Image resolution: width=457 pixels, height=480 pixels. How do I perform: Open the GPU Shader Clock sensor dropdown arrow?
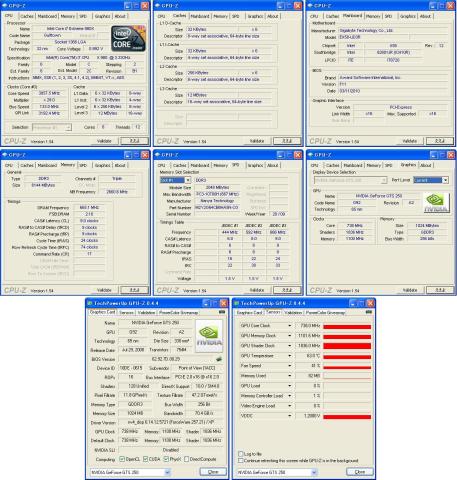[289, 346]
